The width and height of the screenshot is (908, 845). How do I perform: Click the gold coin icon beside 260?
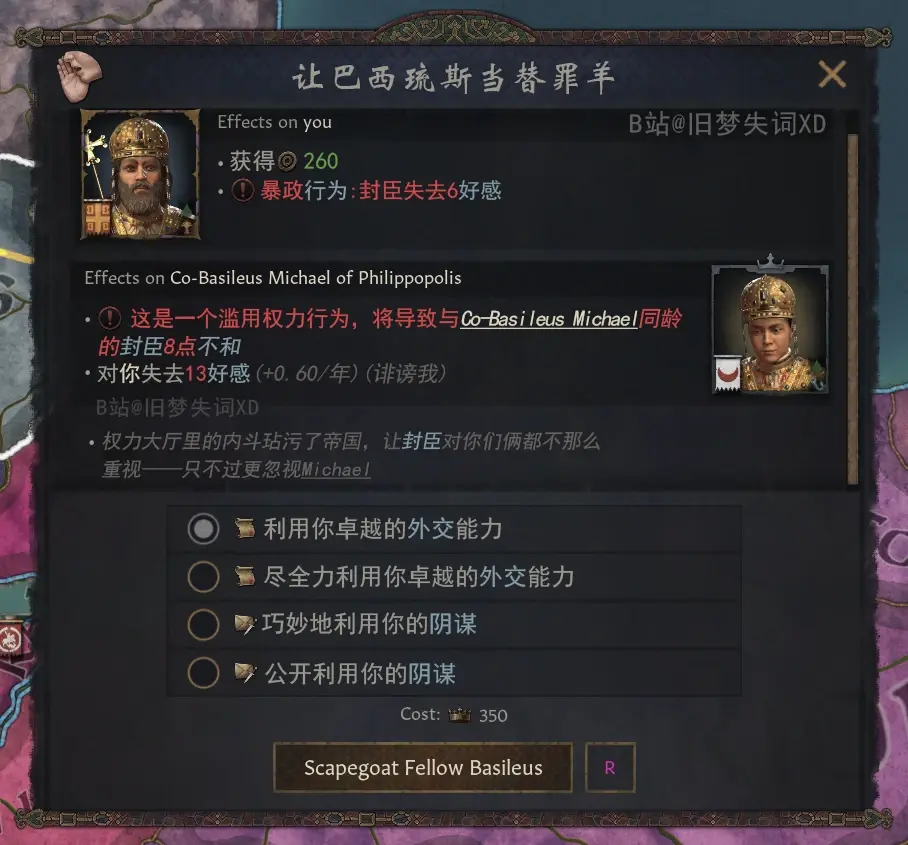pyautogui.click(x=287, y=161)
